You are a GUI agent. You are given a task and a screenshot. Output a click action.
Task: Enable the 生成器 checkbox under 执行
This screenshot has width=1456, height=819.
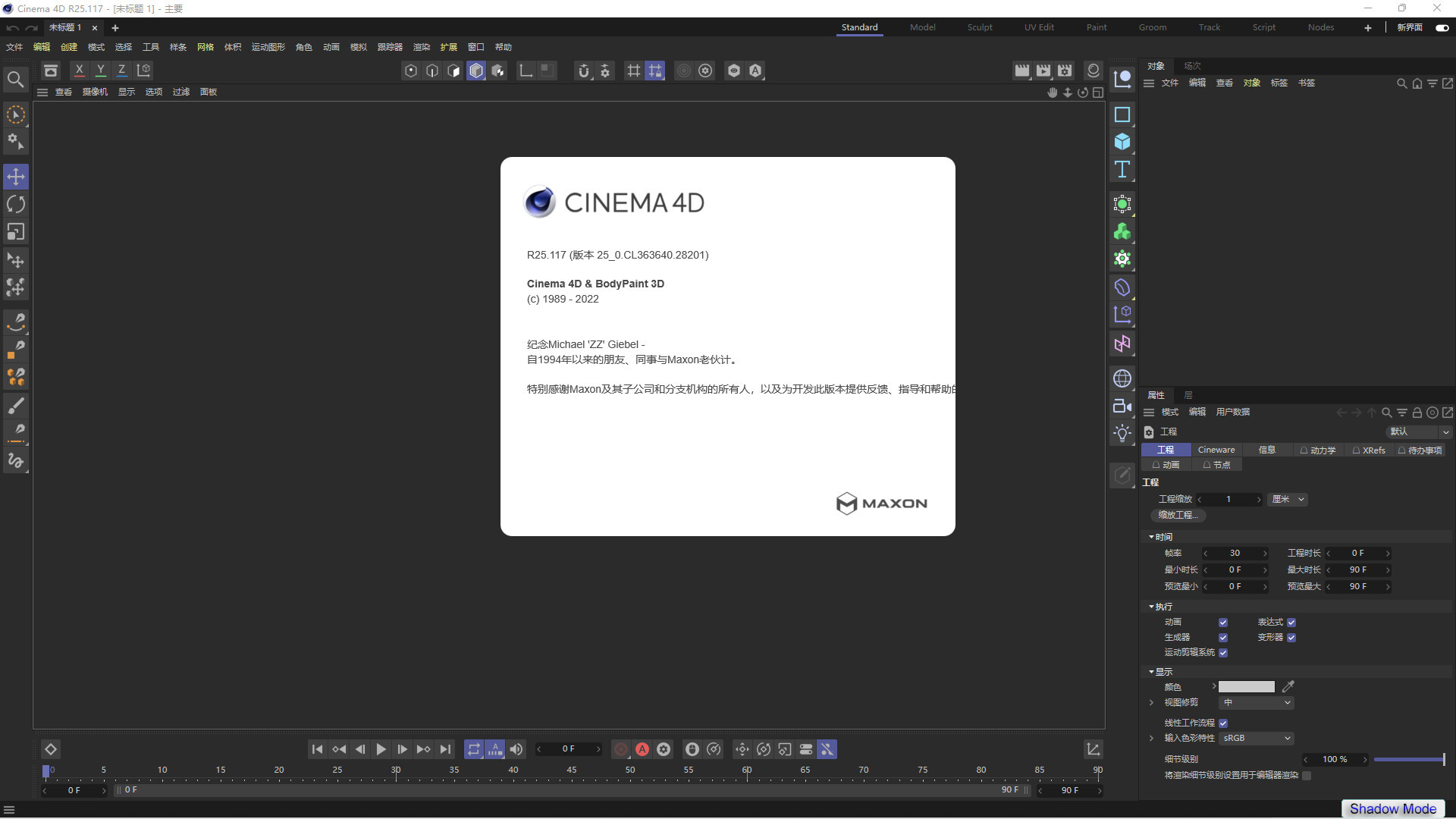pyautogui.click(x=1222, y=638)
